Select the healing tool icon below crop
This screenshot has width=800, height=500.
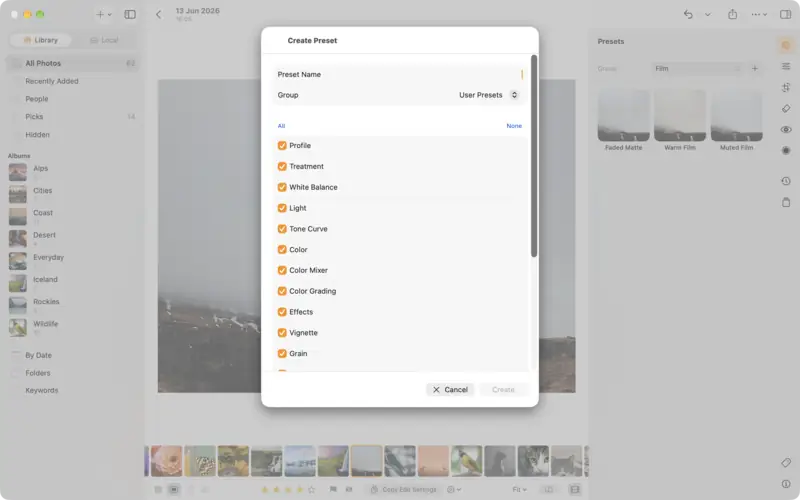coord(786,108)
